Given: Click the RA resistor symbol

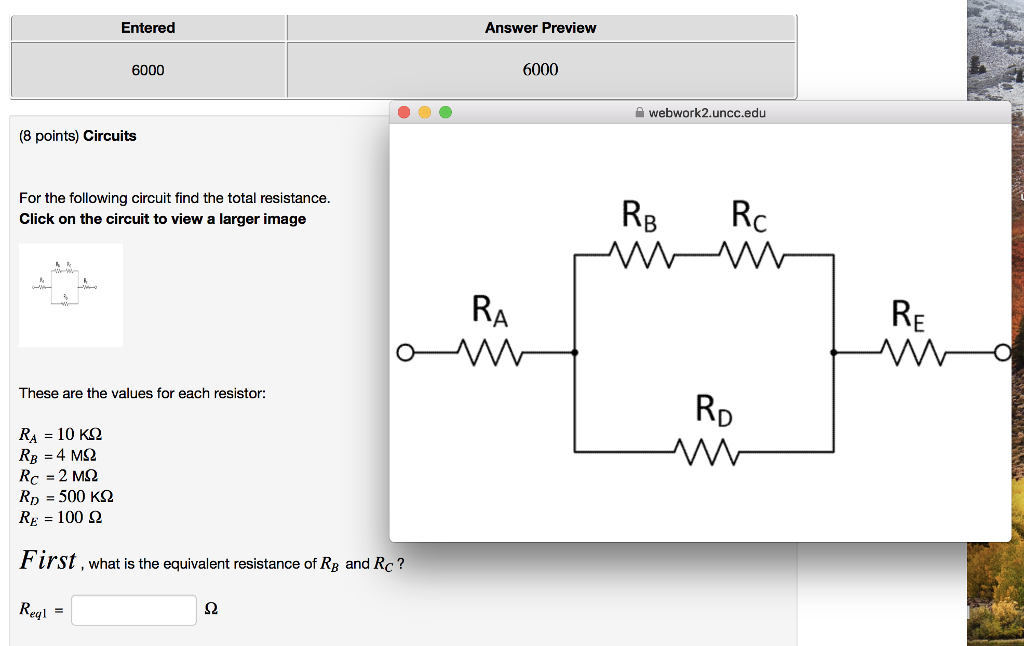Looking at the screenshot, I should click(x=490, y=352).
